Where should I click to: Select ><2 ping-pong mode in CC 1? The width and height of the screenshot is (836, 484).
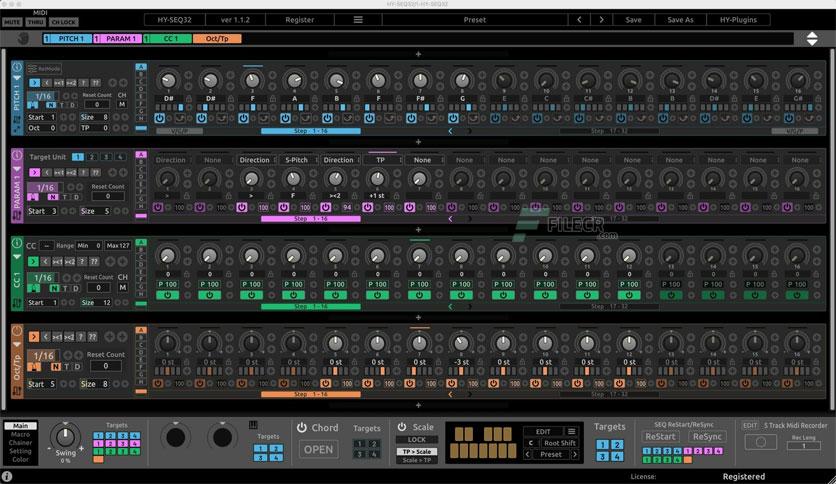tap(70, 261)
